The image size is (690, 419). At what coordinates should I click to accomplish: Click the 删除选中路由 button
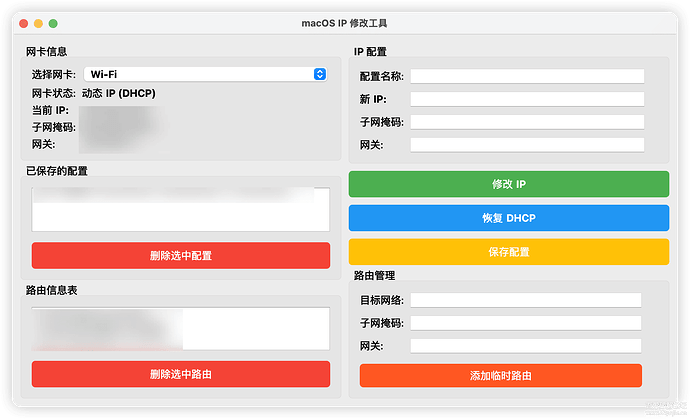coord(181,374)
